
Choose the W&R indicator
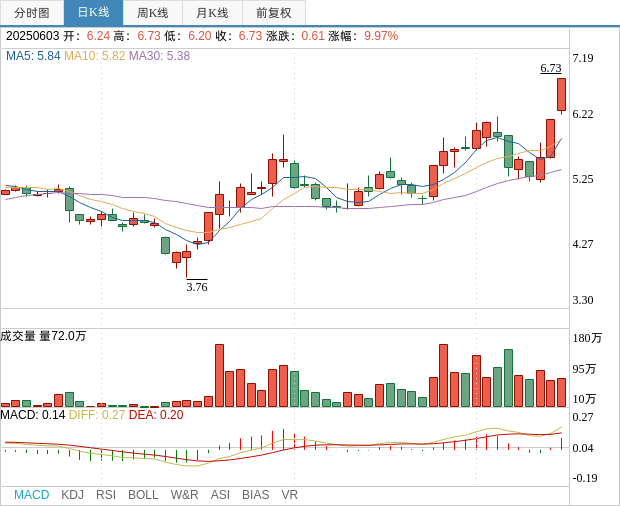point(184,495)
